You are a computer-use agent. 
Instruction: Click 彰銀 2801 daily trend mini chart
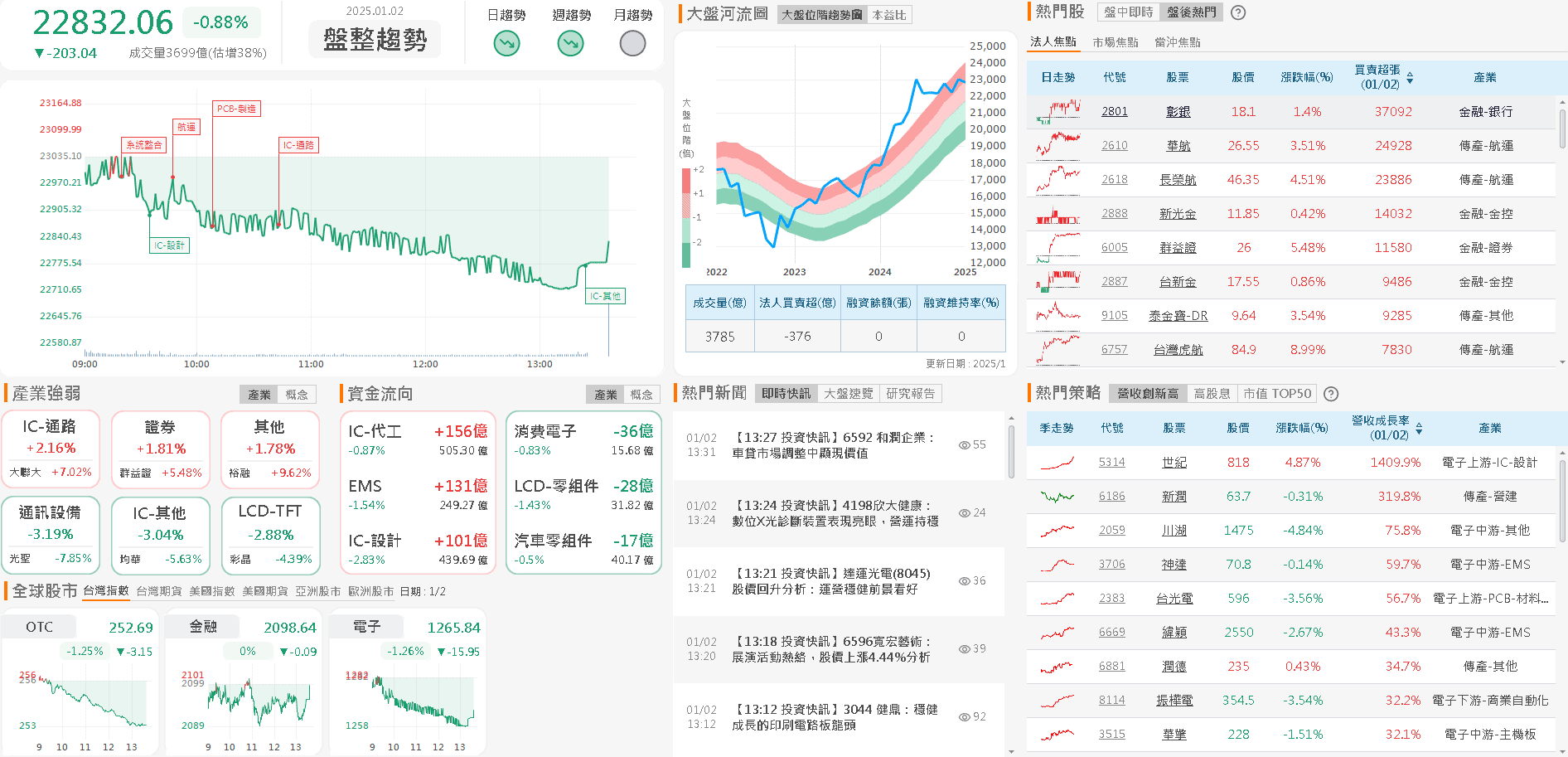pyautogui.click(x=1057, y=111)
